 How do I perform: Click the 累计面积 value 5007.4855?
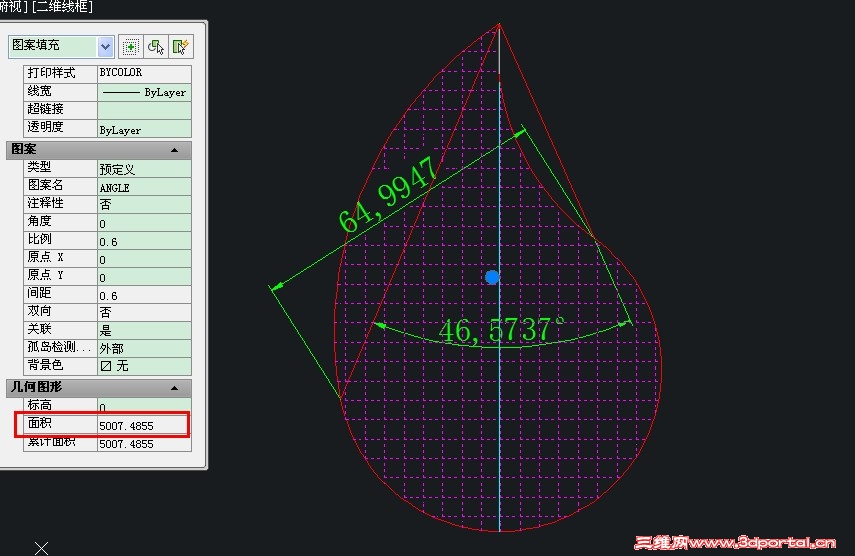(144, 444)
